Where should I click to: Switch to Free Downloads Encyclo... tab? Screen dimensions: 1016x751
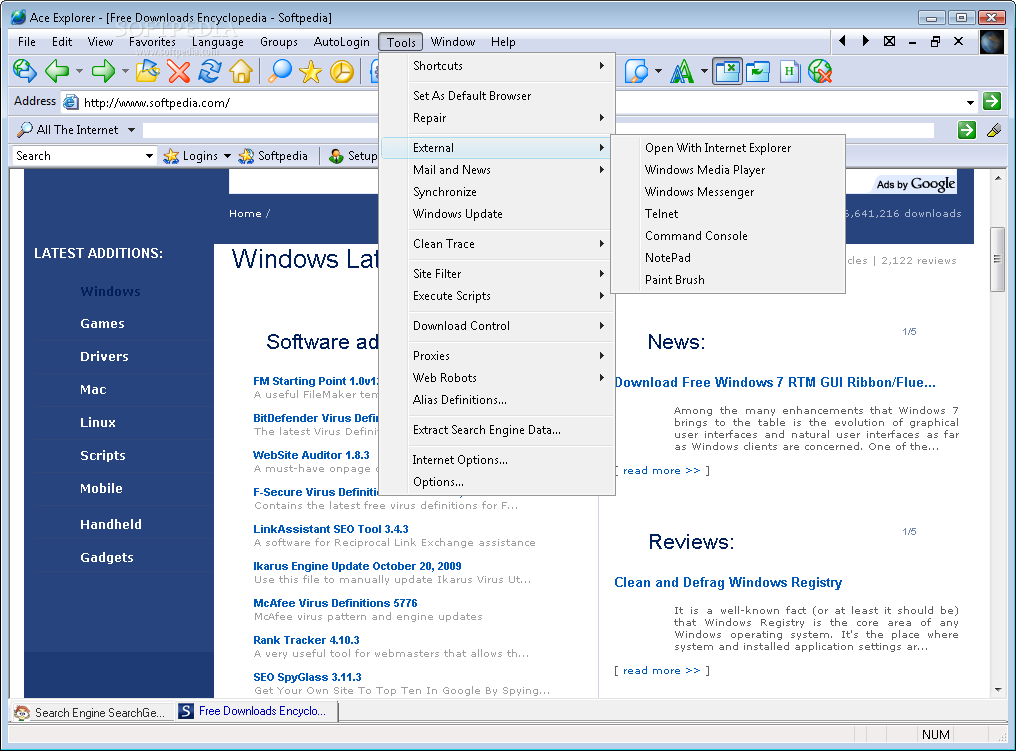click(x=257, y=711)
